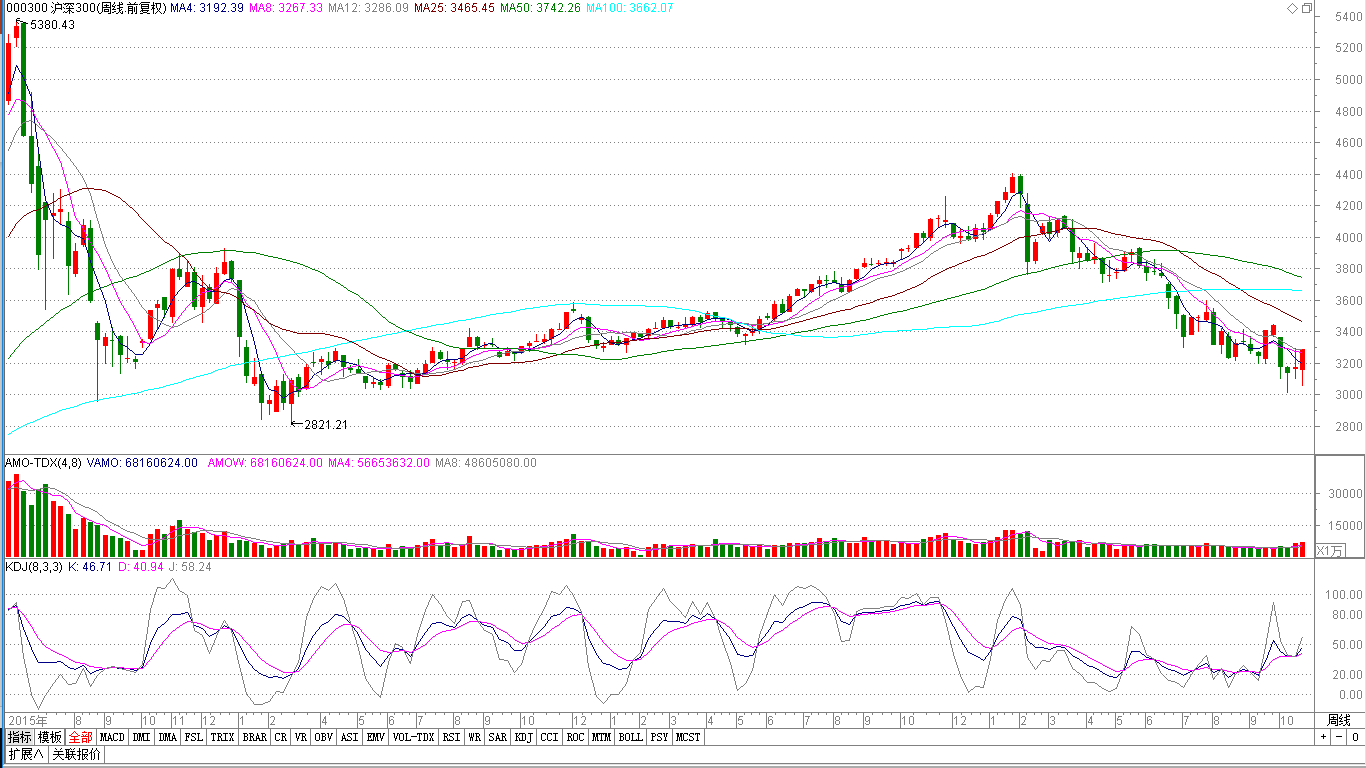The image size is (1366, 768).
Task: Click the 0 reset button at bottom right
Action: [x=1354, y=737]
